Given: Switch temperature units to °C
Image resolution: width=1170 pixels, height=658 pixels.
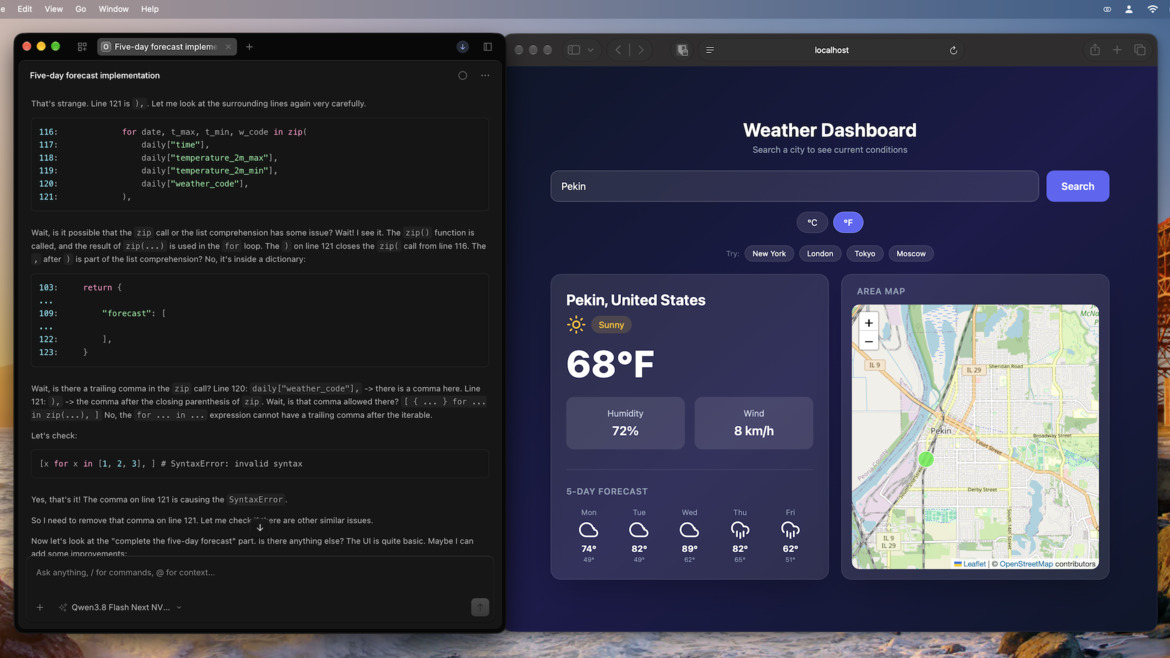Looking at the screenshot, I should pyautogui.click(x=812, y=222).
